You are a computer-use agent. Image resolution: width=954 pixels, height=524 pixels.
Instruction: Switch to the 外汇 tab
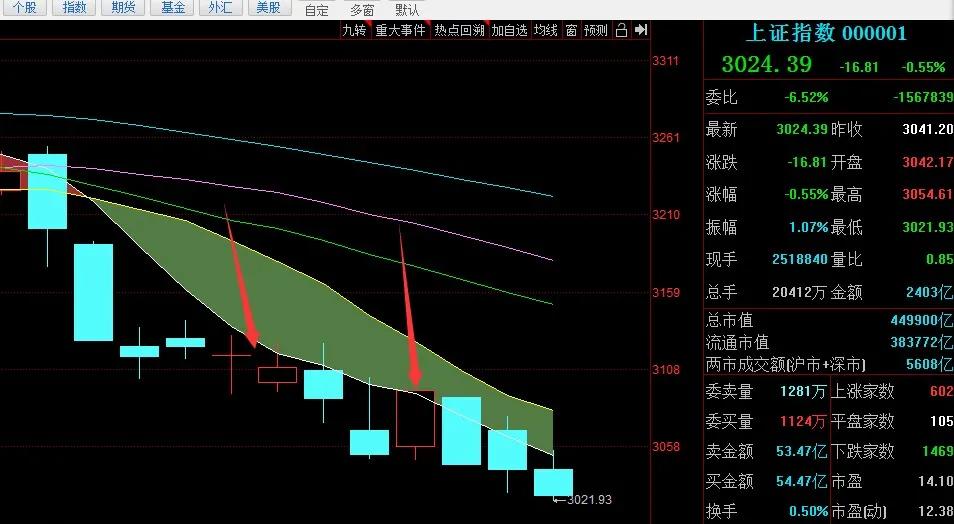[220, 7]
